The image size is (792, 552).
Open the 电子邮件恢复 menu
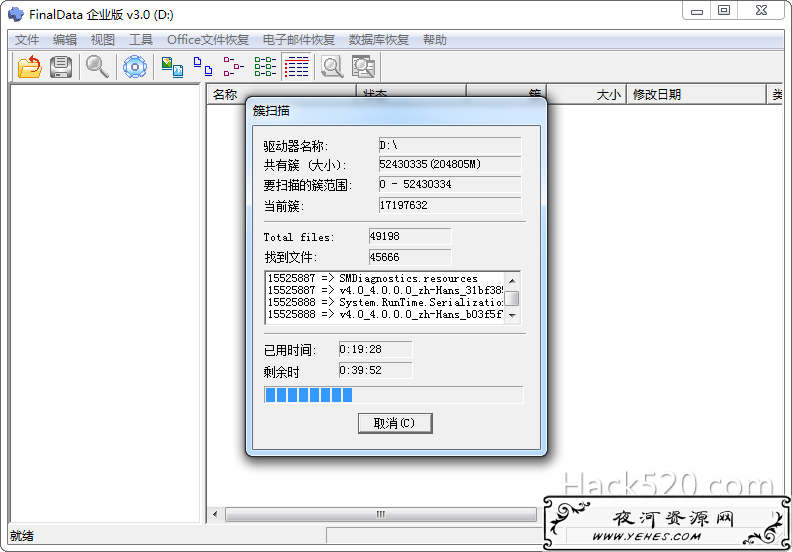click(299, 40)
